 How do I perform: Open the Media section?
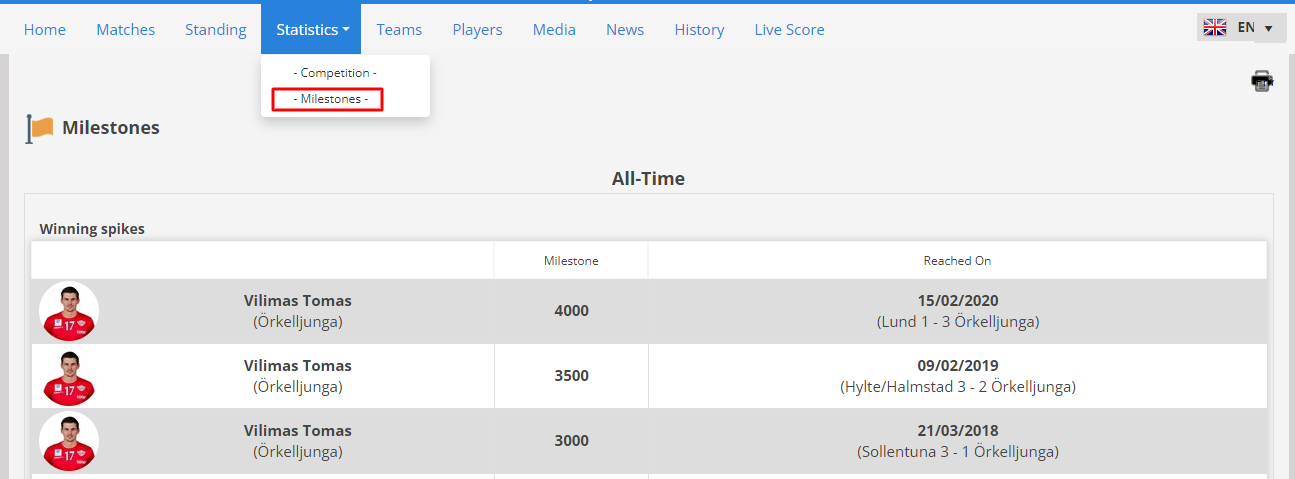[x=554, y=29]
